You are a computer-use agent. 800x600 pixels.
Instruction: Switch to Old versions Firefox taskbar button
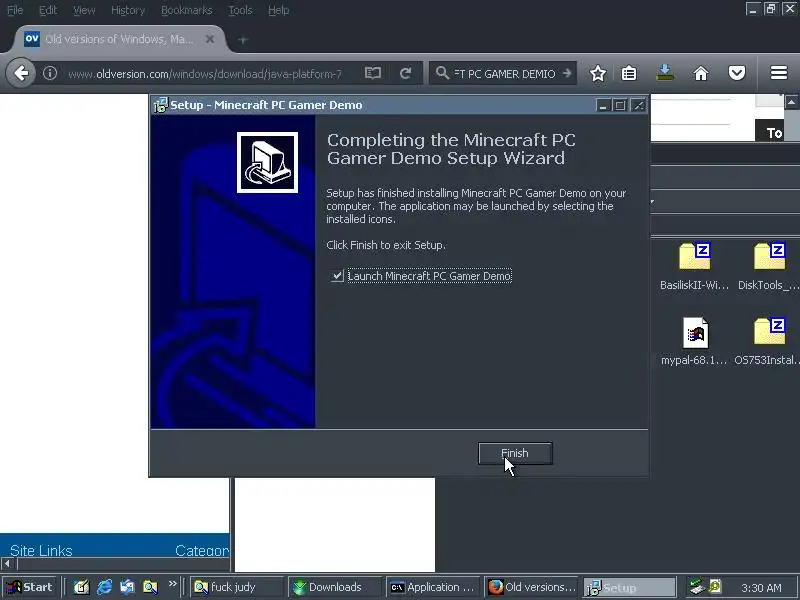[x=532, y=587]
